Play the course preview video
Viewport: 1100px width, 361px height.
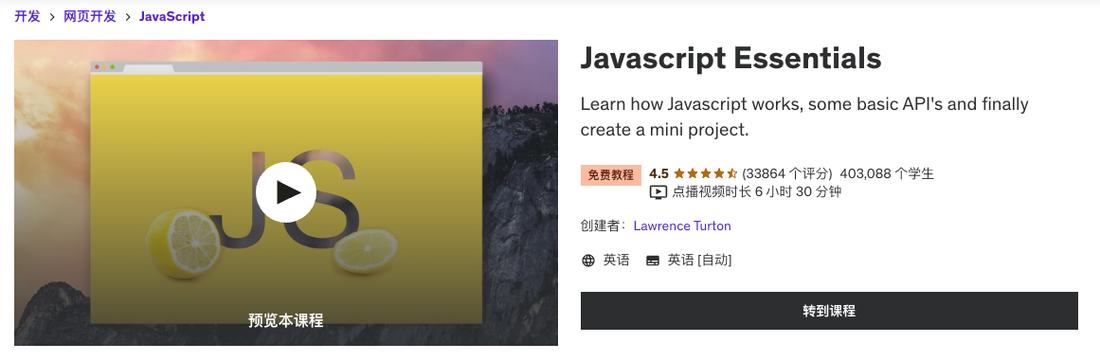pos(286,192)
